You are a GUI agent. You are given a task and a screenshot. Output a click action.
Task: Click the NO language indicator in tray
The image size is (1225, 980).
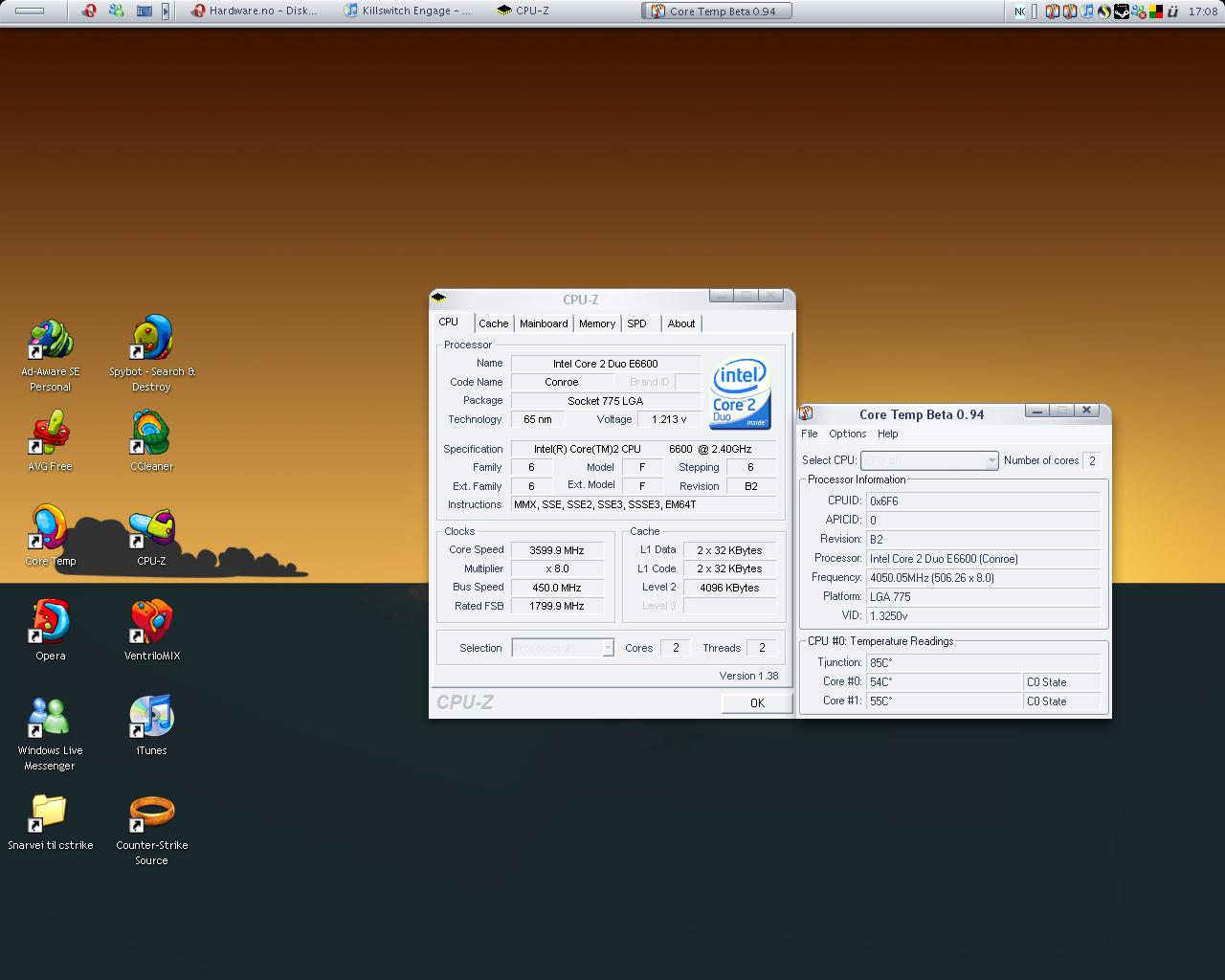pos(1020,11)
